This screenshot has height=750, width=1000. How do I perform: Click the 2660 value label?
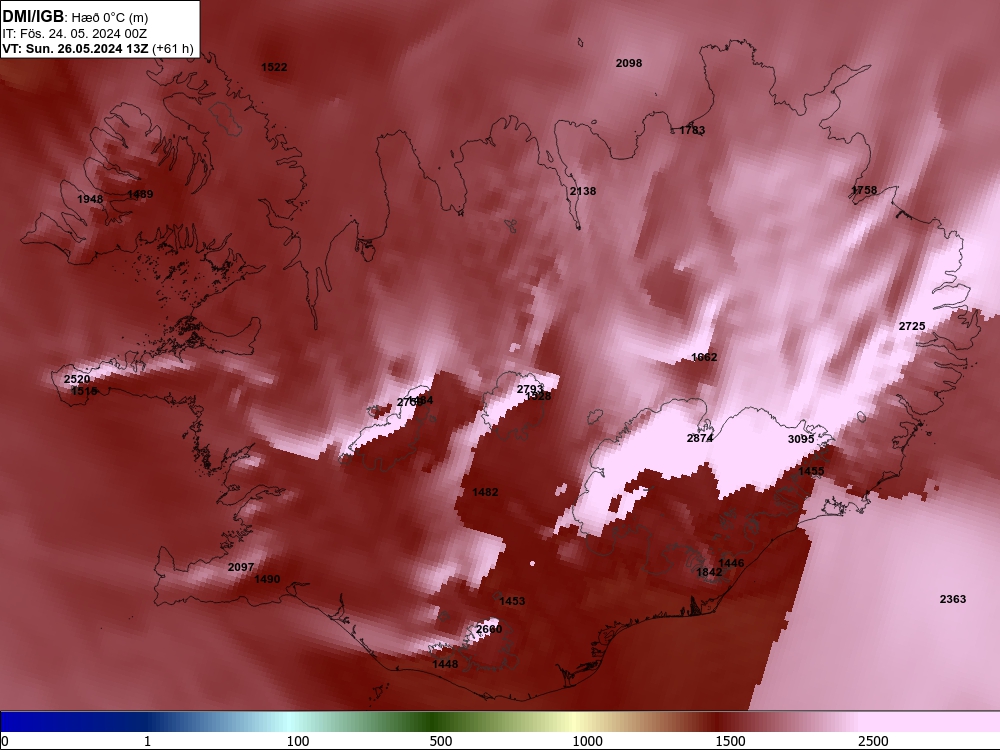click(489, 629)
